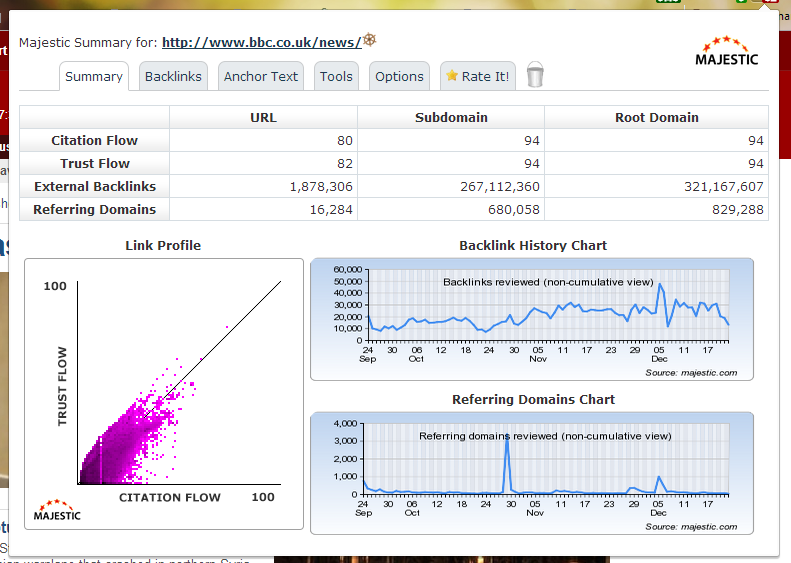The width and height of the screenshot is (791, 563).
Task: Open the bbc.co.uk/news URL link
Action: pyautogui.click(x=261, y=42)
